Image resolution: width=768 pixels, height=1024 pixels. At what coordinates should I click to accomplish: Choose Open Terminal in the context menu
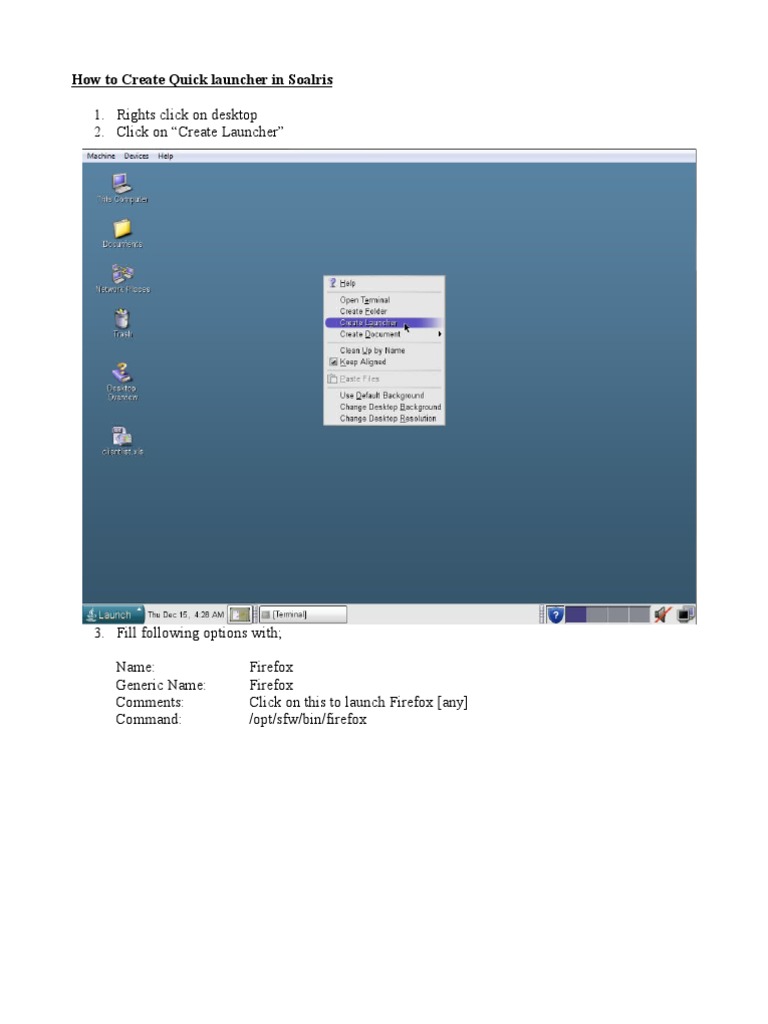tap(384, 300)
